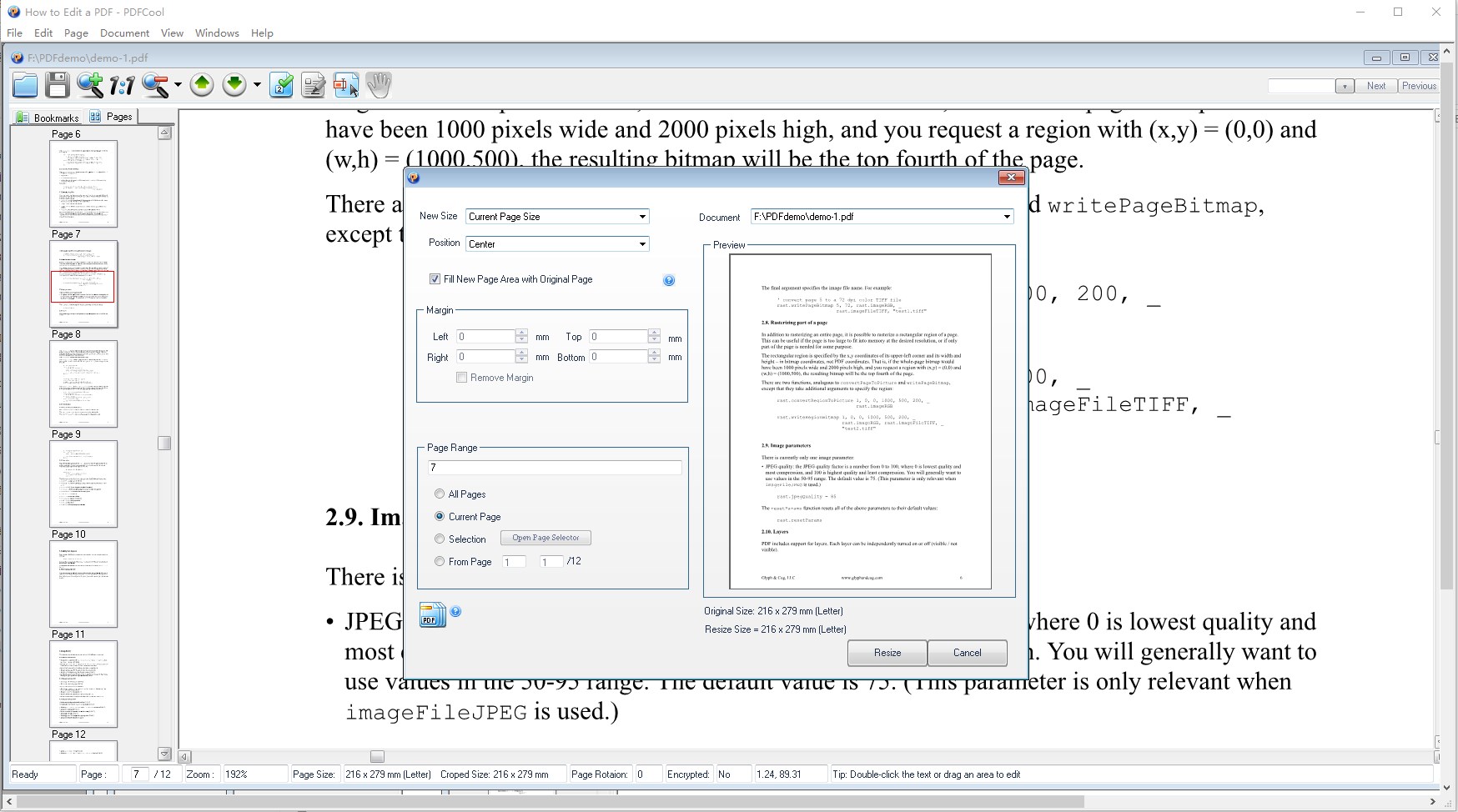Open the Page 6 thumbnail
Viewport: 1458px width, 812px height.
pos(83,183)
